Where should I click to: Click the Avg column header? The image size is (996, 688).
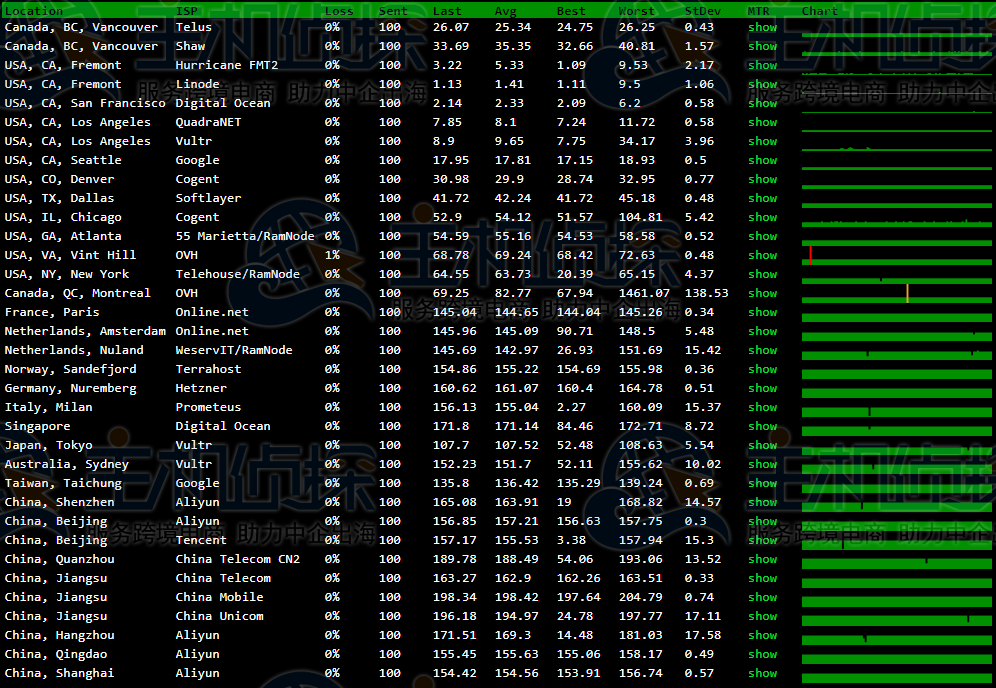click(505, 11)
